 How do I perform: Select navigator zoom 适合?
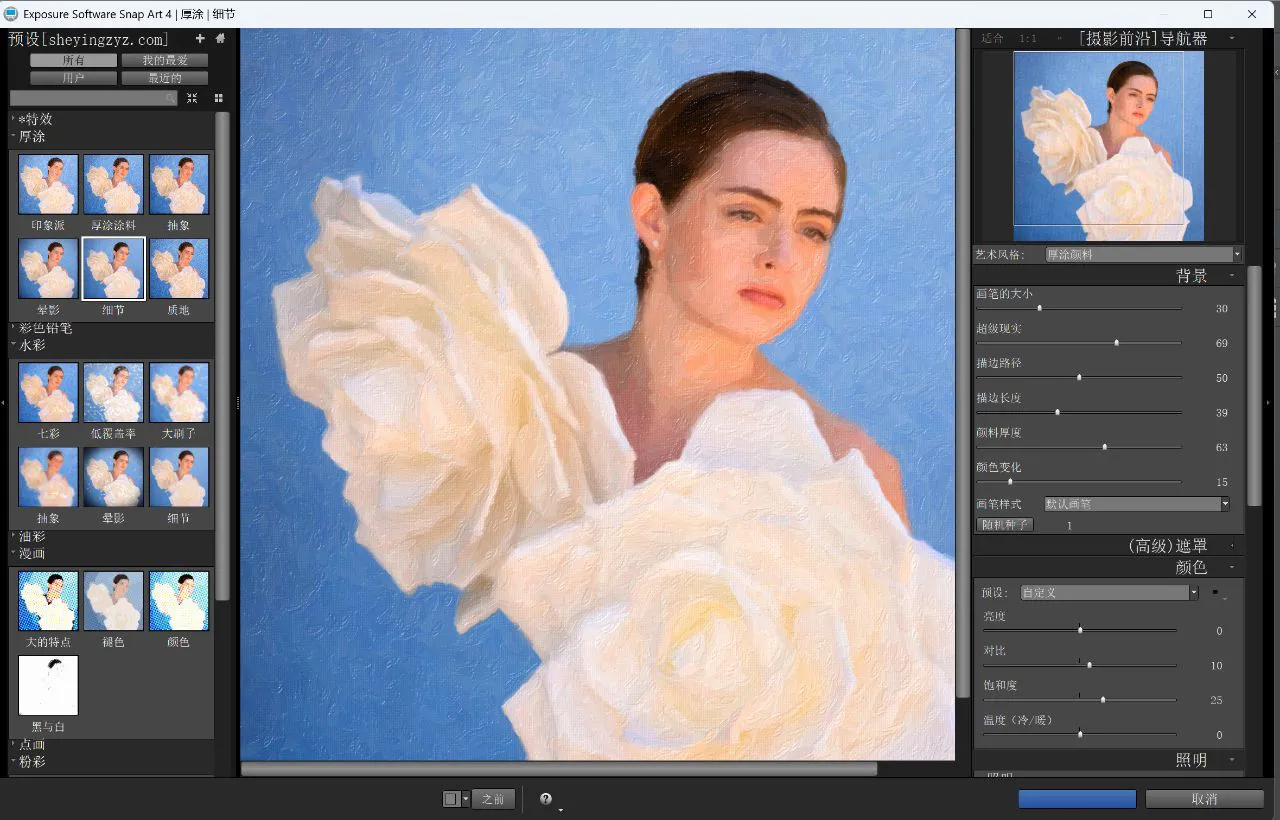pos(992,38)
